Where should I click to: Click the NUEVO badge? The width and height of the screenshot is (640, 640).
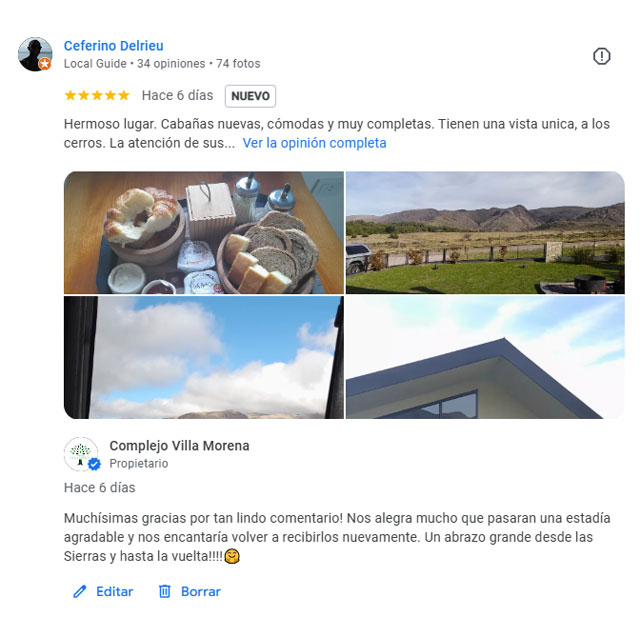[250, 96]
